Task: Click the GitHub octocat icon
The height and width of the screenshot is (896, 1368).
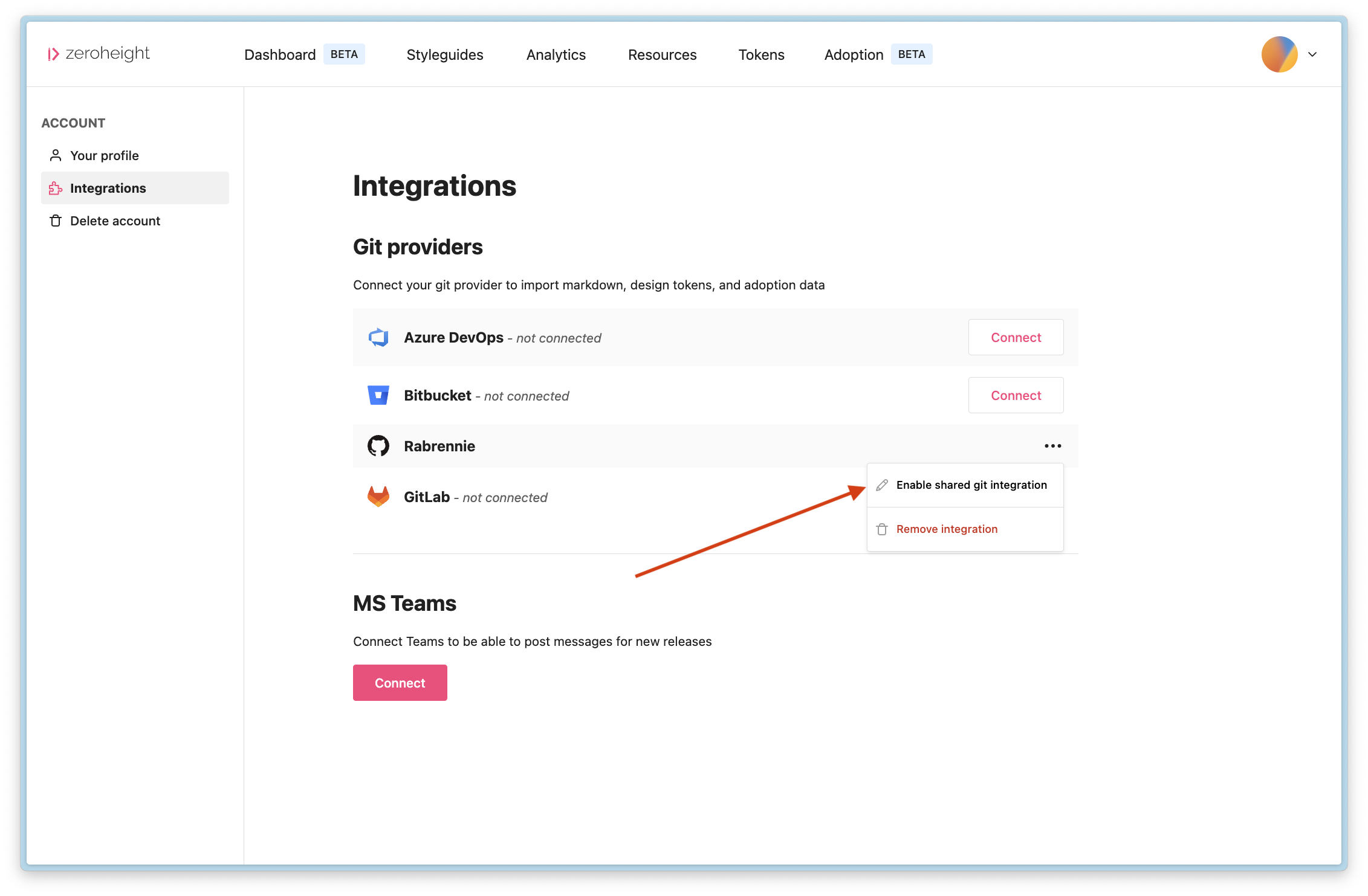Action: click(378, 446)
